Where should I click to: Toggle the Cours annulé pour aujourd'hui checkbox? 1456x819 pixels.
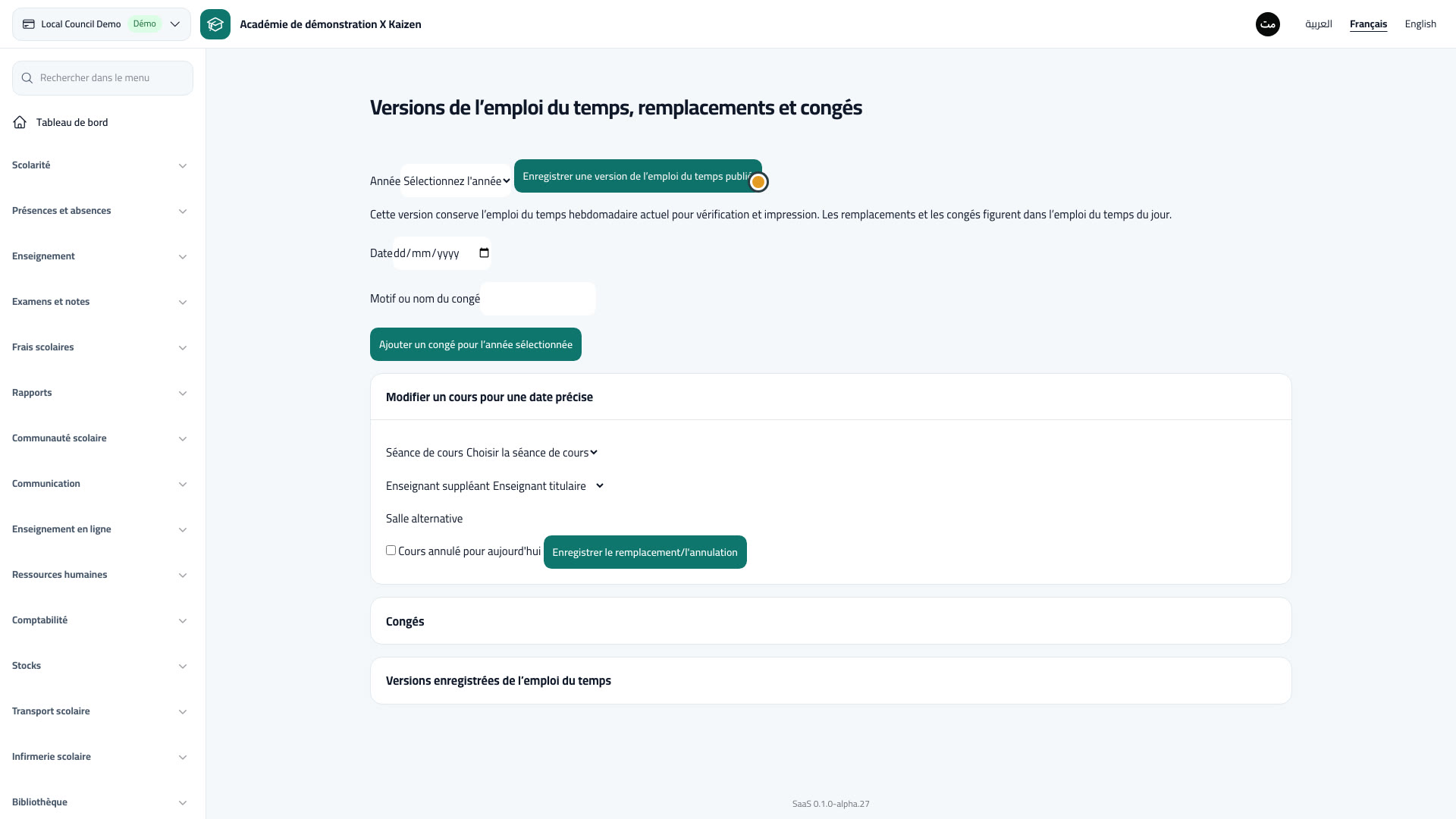pos(391,551)
